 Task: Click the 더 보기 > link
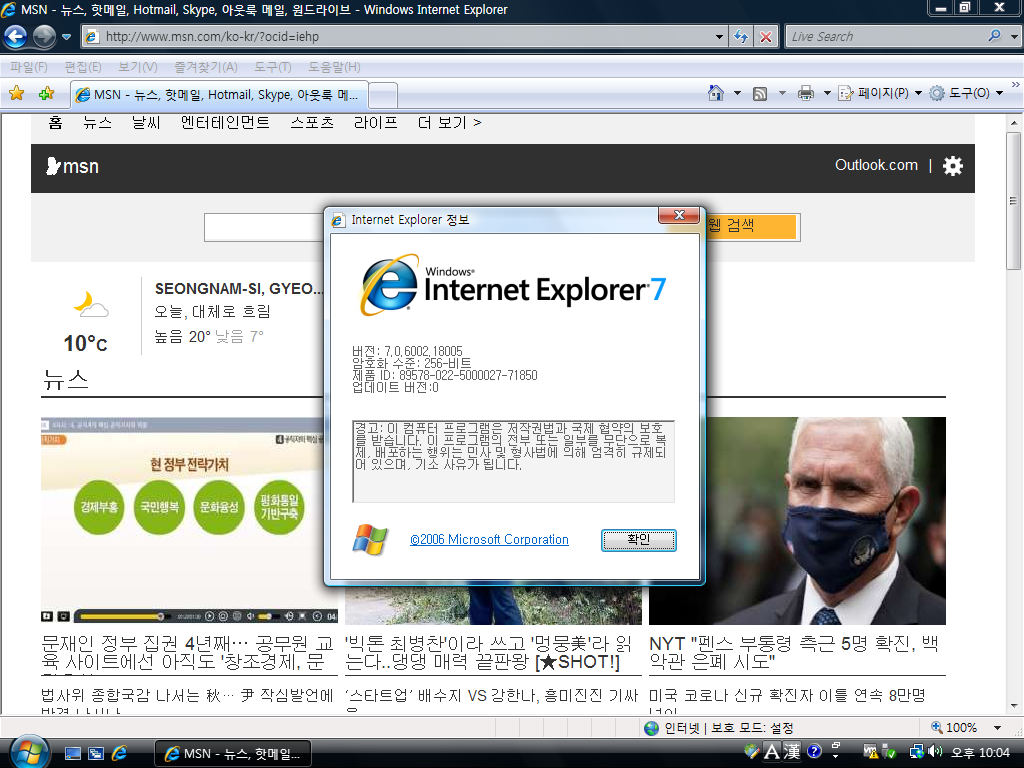pyautogui.click(x=449, y=122)
